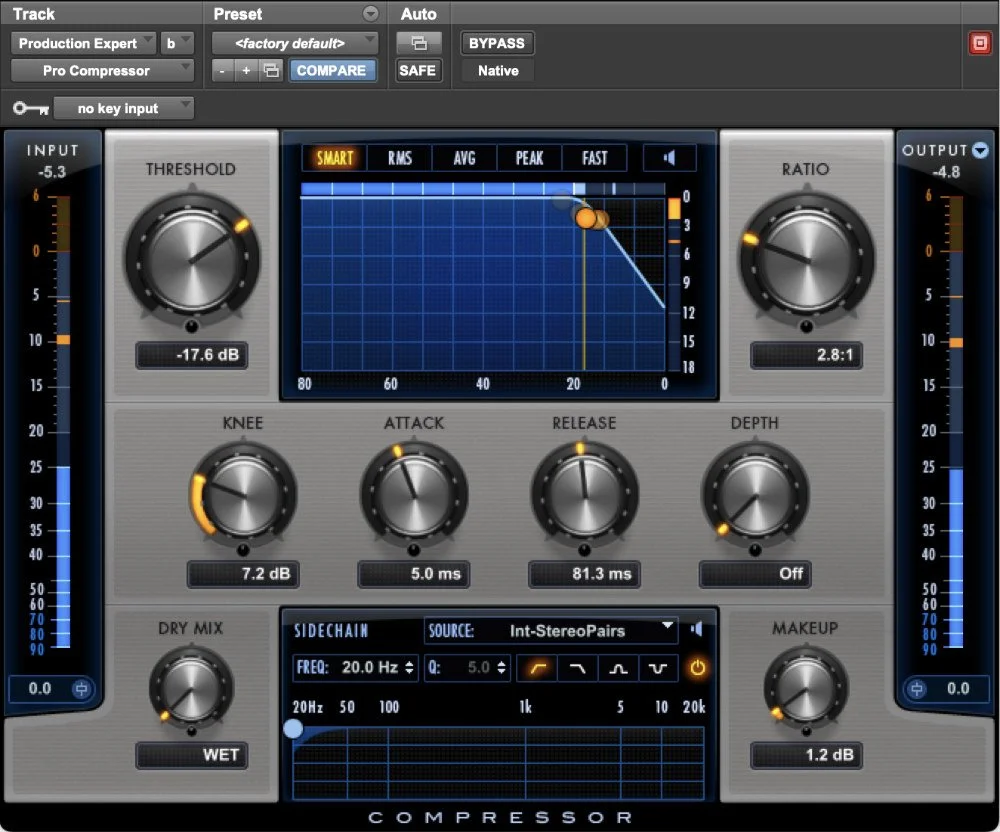This screenshot has width=1000, height=832.
Task: Click the input phase invert icon
Action: [x=81, y=689]
